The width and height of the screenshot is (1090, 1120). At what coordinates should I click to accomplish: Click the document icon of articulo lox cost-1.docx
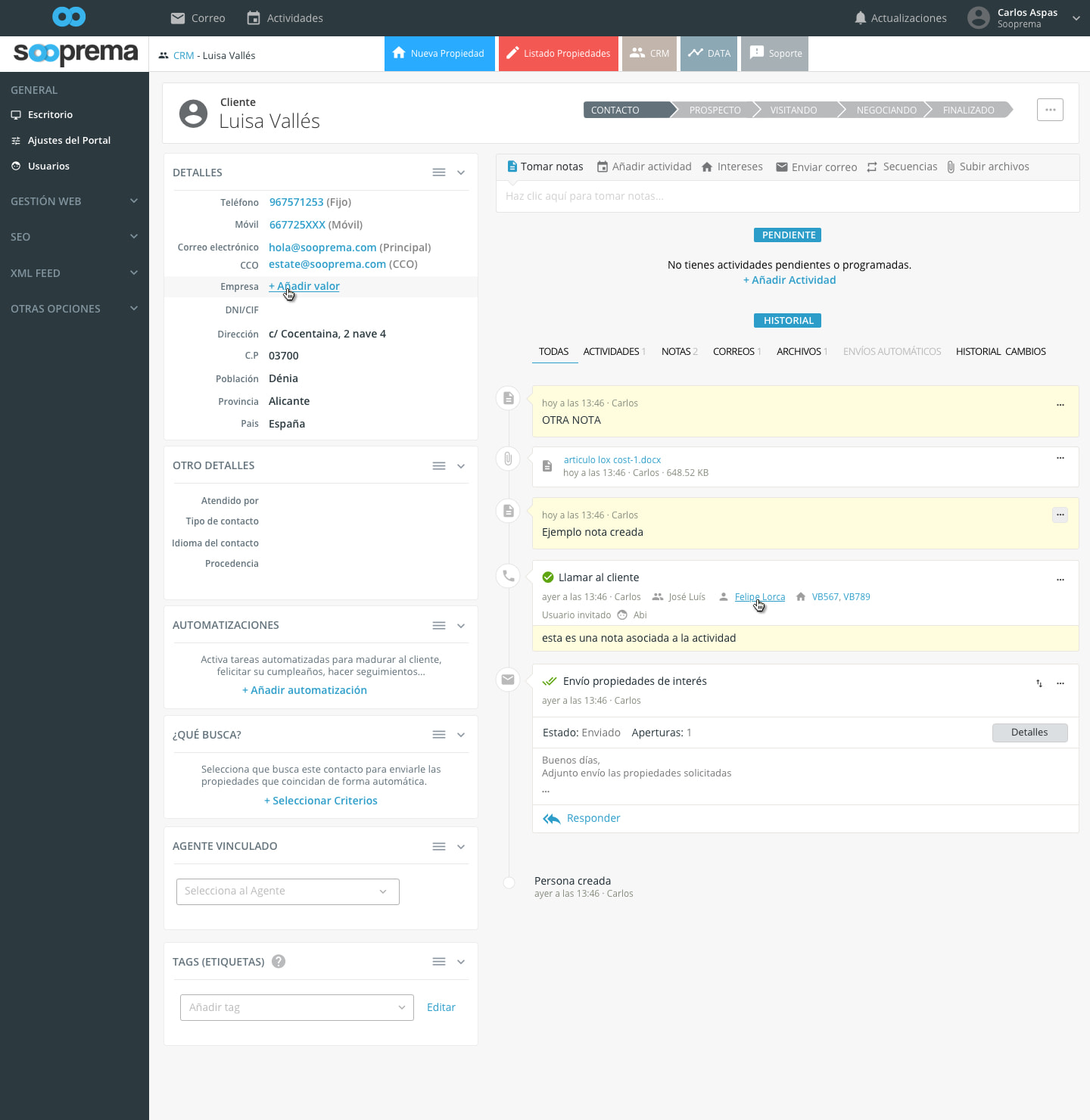click(547, 466)
